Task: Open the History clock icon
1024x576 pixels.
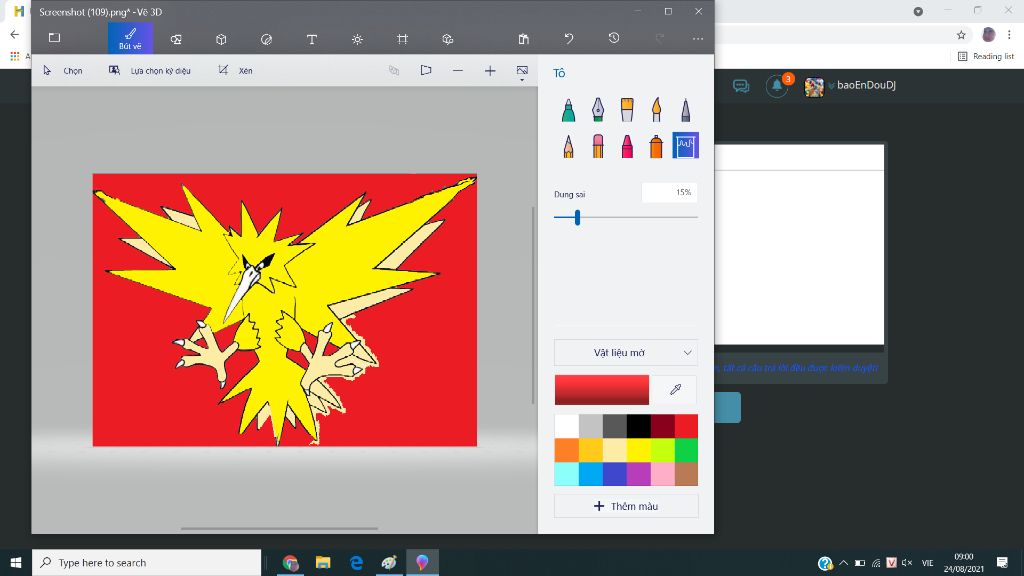Action: click(614, 39)
